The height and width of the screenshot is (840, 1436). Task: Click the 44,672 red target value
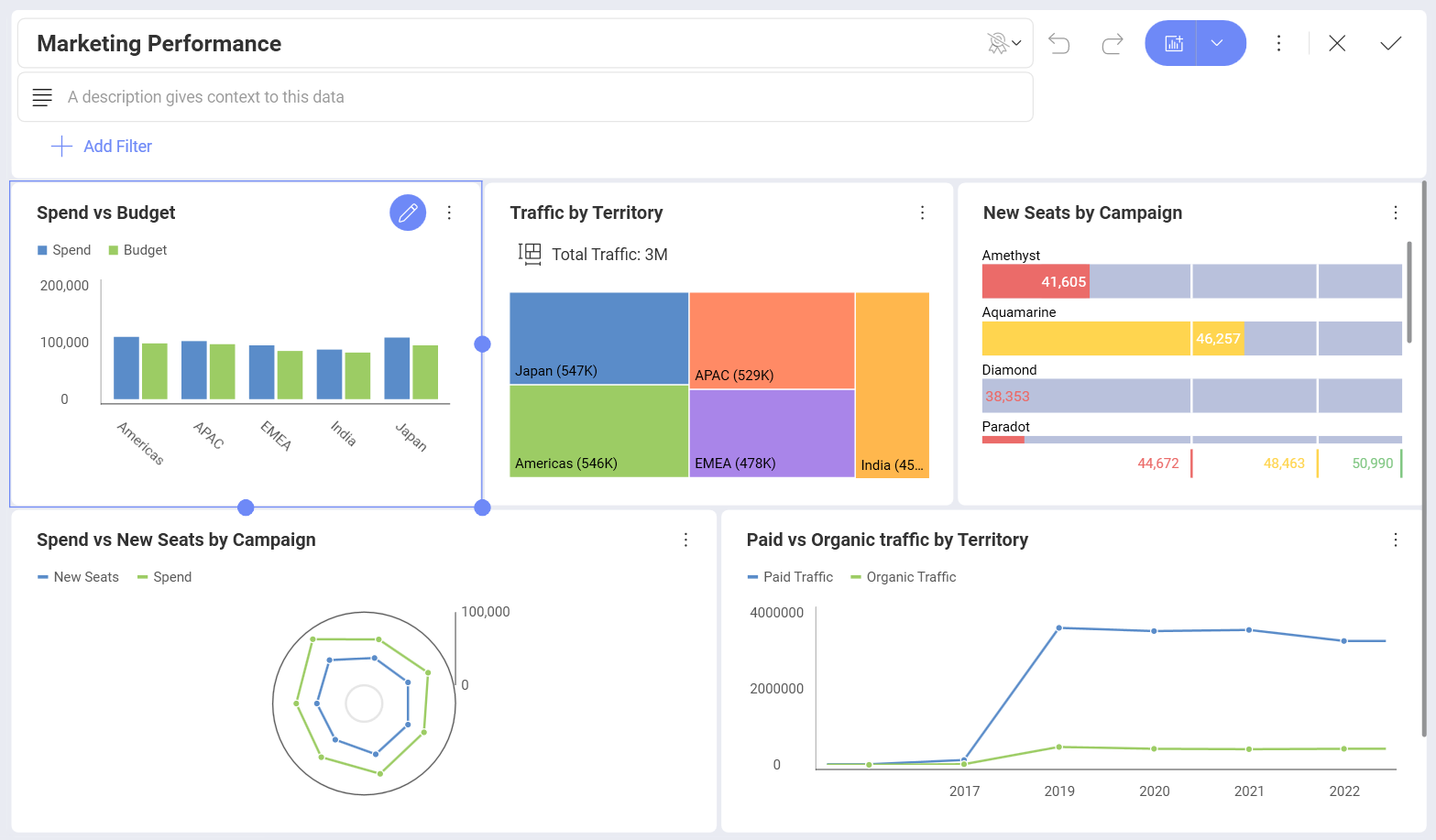(x=1158, y=464)
